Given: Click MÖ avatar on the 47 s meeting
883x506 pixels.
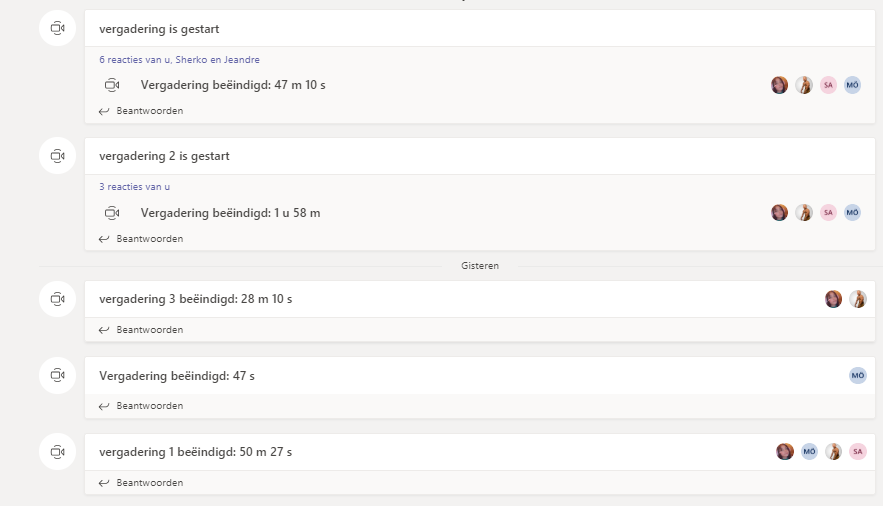Looking at the screenshot, I should coord(858,375).
